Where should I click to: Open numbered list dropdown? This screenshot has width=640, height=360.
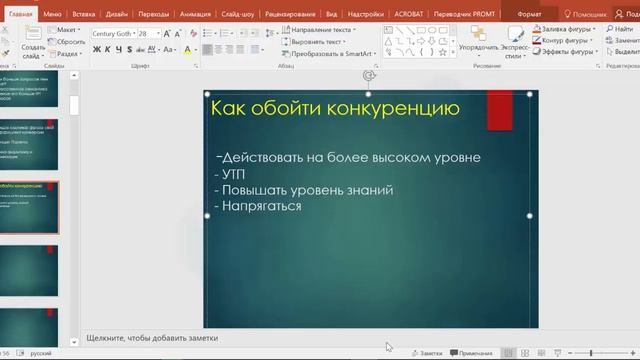point(232,33)
